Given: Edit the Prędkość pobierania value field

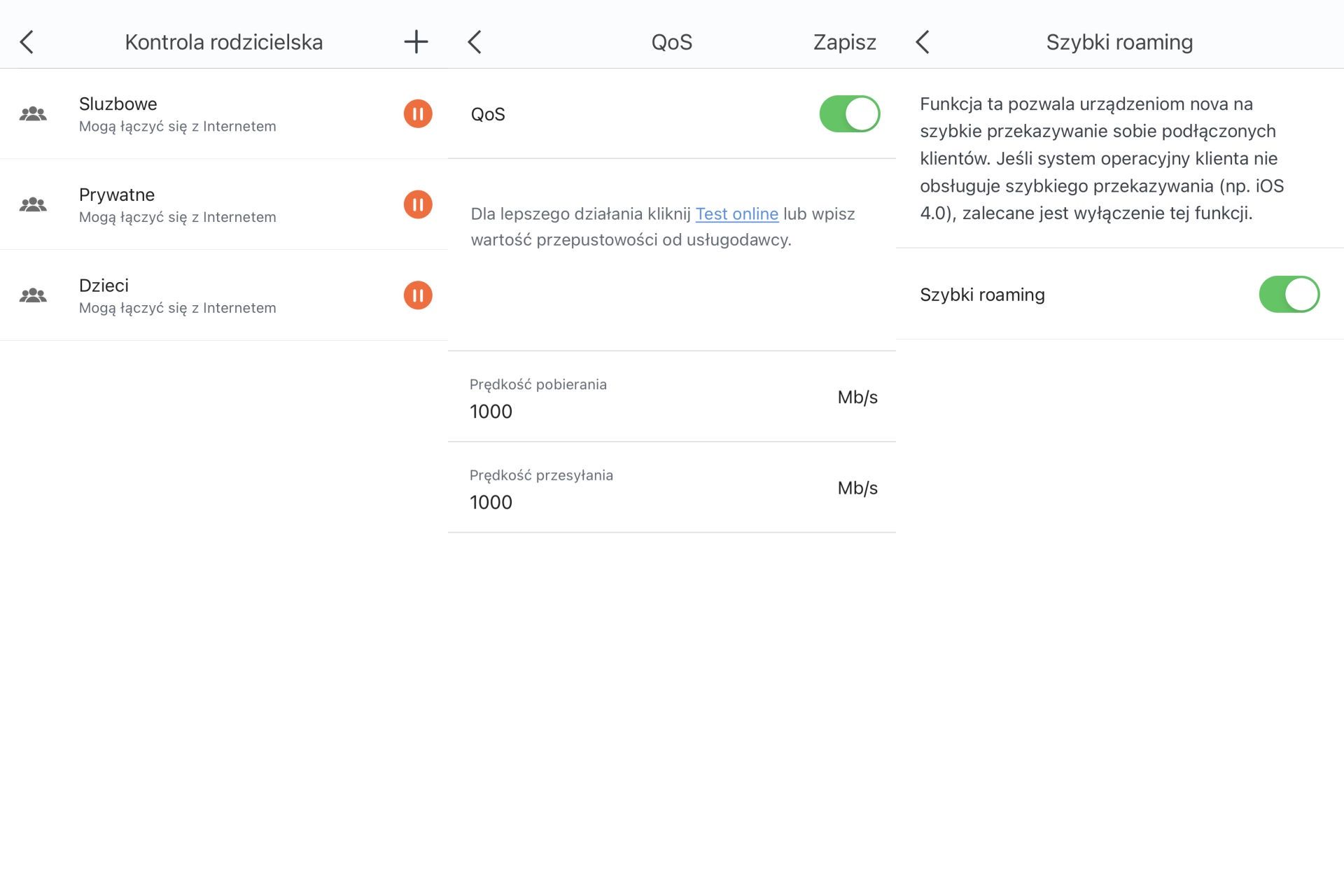Looking at the screenshot, I should pyautogui.click(x=672, y=397).
